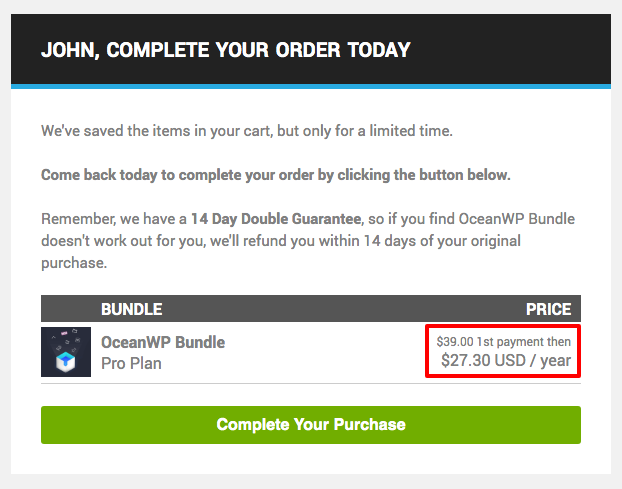Click the 'We've saved the items' sentence
Viewport: 622px width, 489px height.
tap(246, 131)
